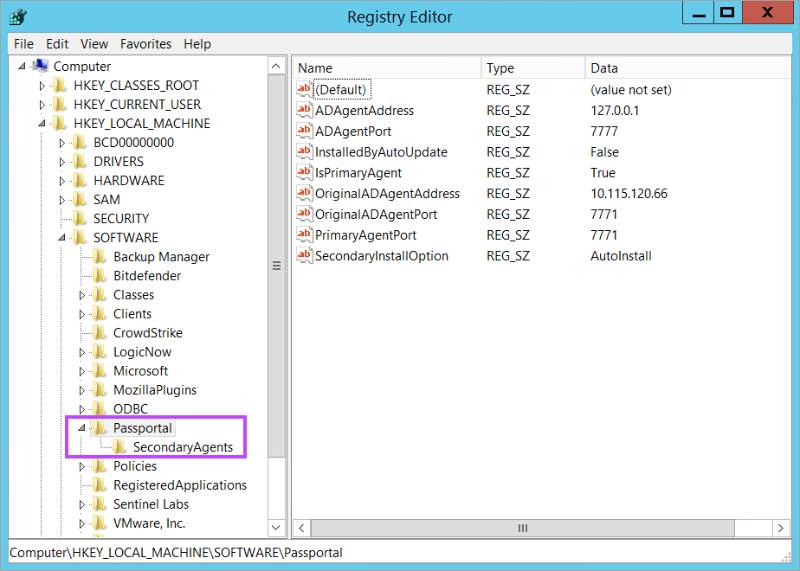Viewport: 800px width, 571px height.
Task: Sort values by the Name column header
Action: click(387, 68)
